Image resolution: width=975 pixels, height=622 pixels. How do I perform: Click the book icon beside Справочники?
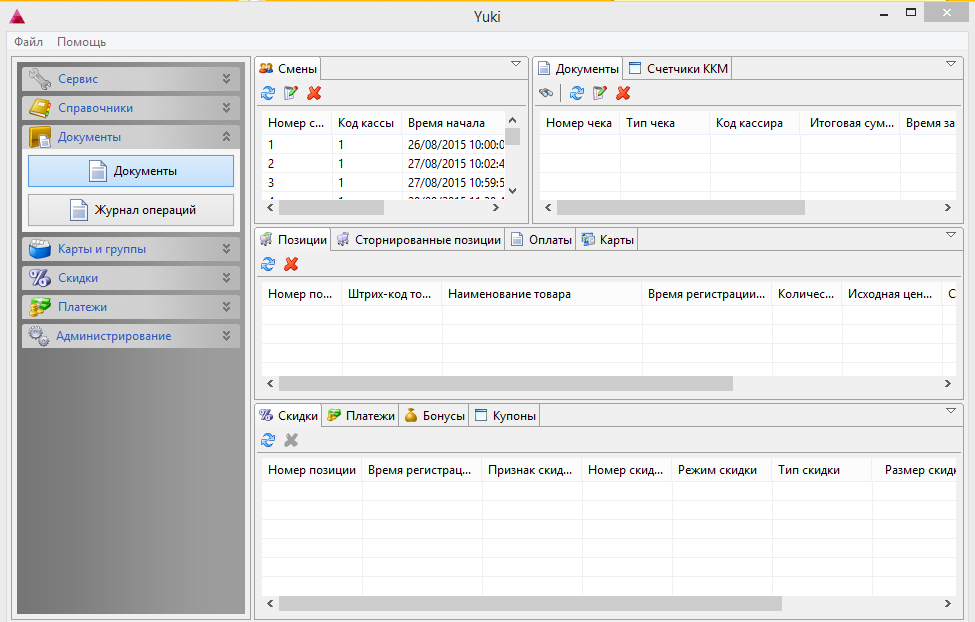[x=40, y=108]
